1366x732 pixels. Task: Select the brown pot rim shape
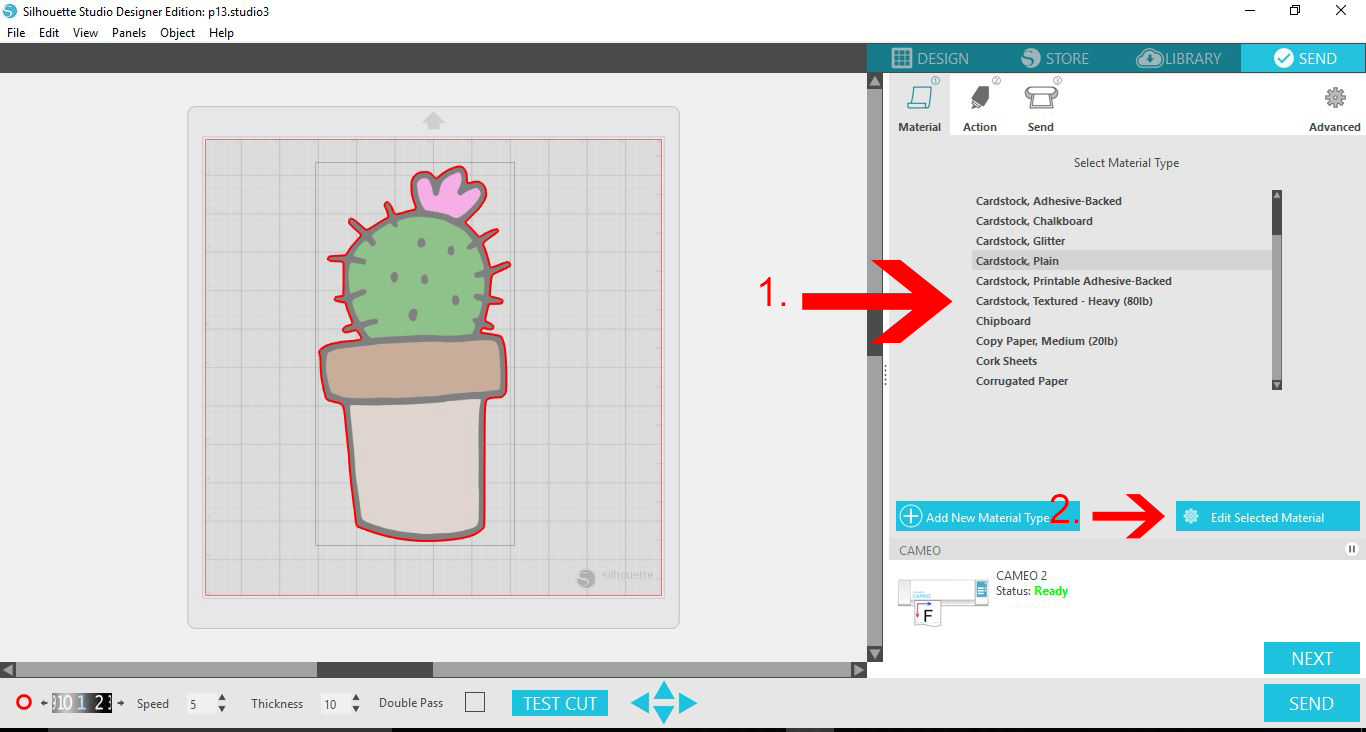(412, 368)
